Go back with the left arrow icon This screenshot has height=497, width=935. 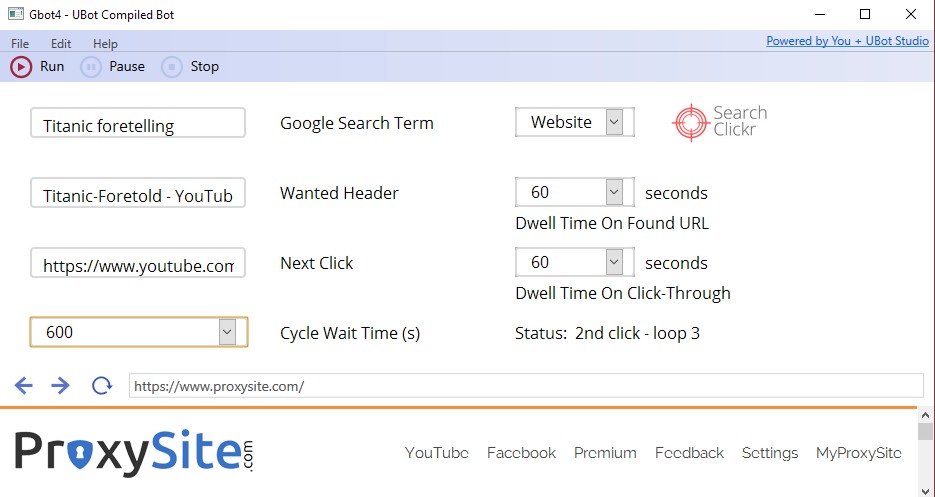[23, 385]
